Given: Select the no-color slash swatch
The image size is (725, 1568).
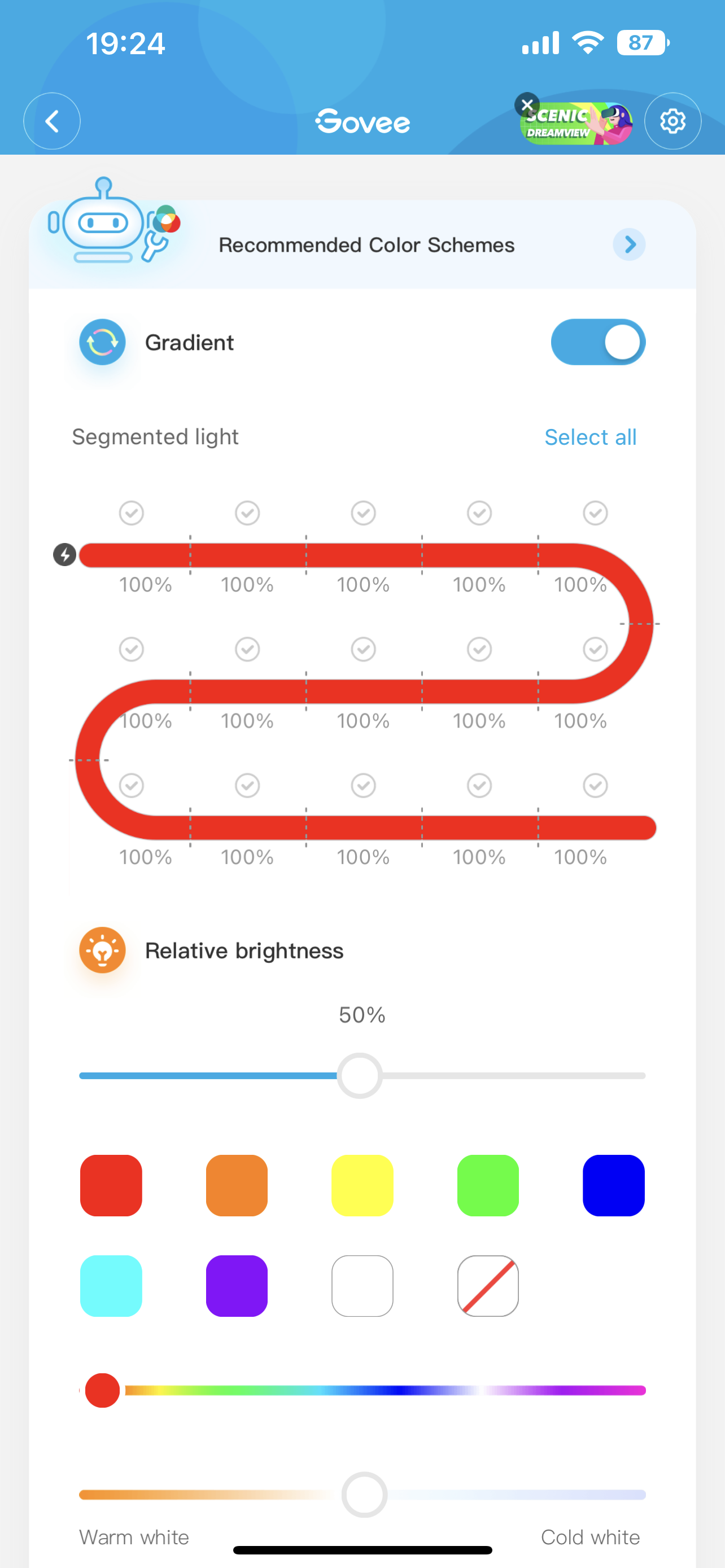Looking at the screenshot, I should click(488, 1286).
